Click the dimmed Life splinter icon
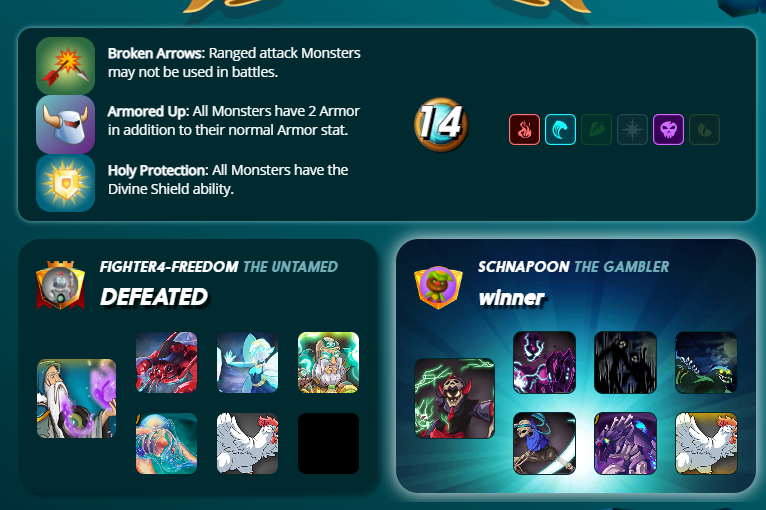The image size is (766, 510). [632, 129]
